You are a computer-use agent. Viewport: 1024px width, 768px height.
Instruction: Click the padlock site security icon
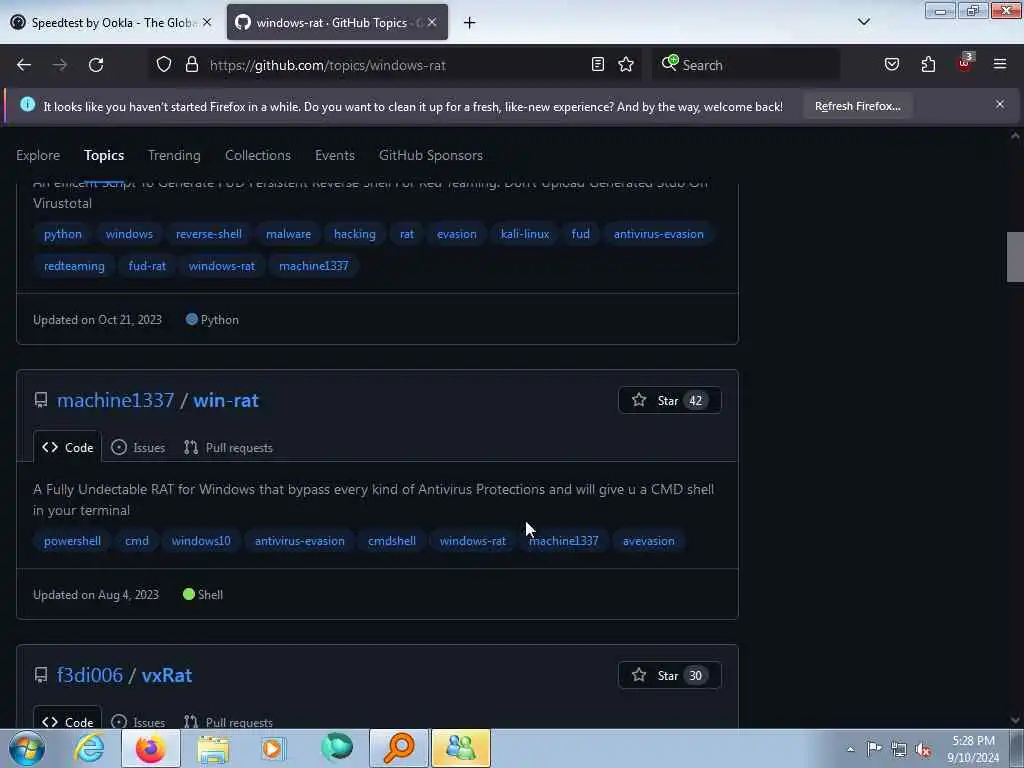pyautogui.click(x=191, y=64)
